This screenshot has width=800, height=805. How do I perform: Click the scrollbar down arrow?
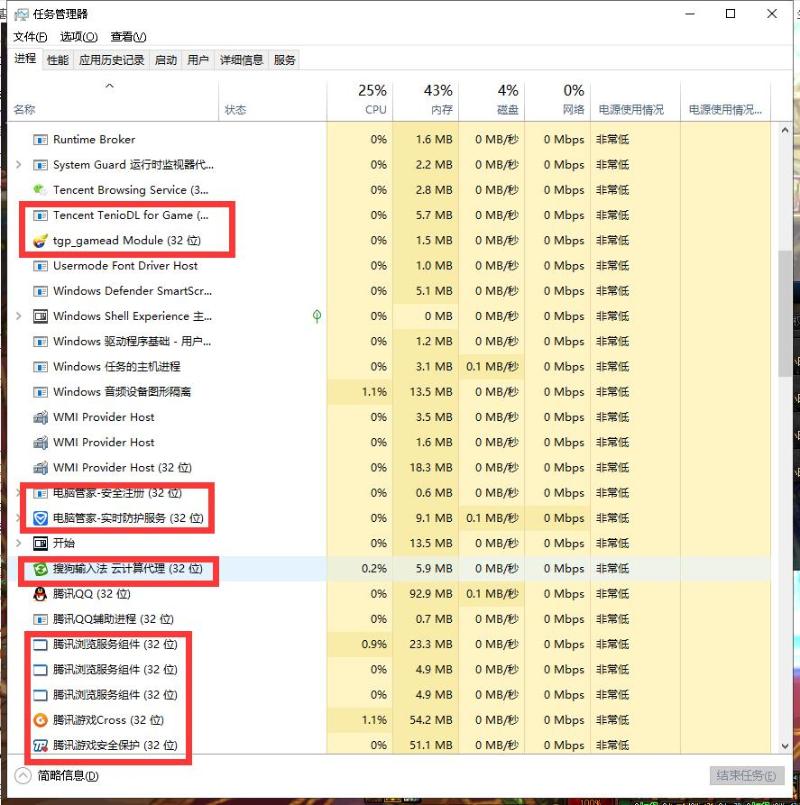785,746
